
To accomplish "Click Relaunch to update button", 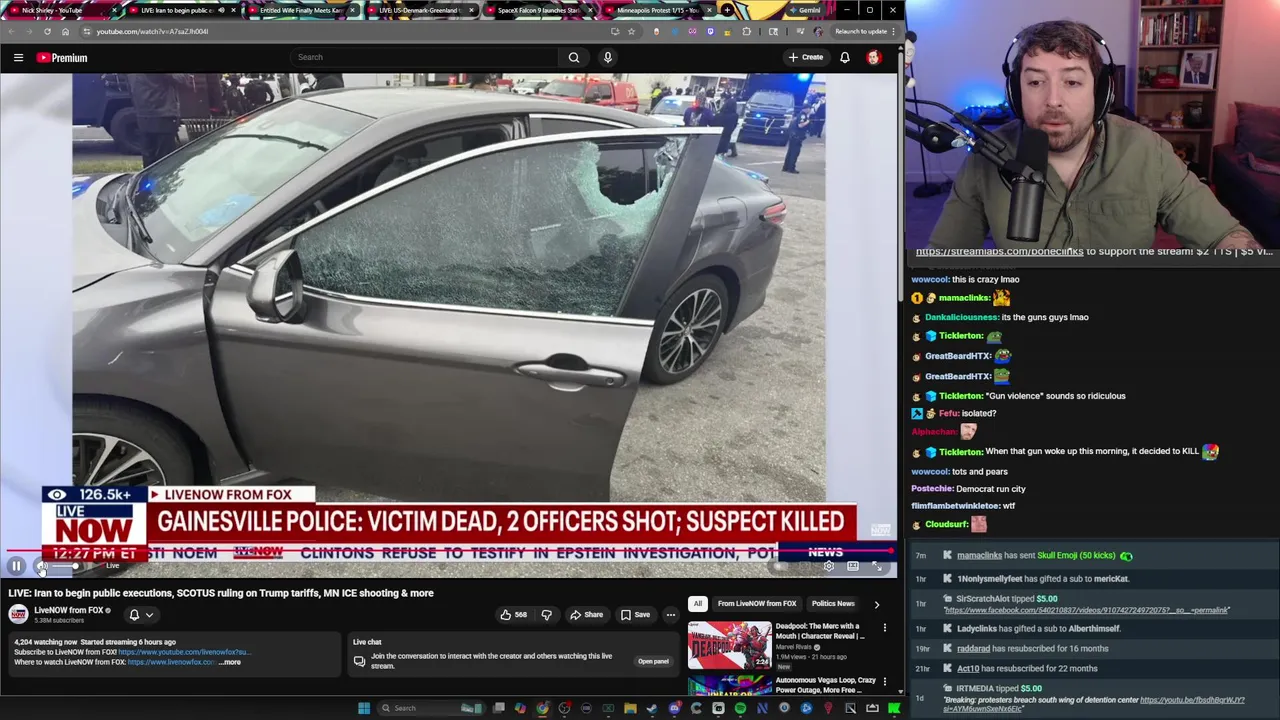I will (x=866, y=31).
